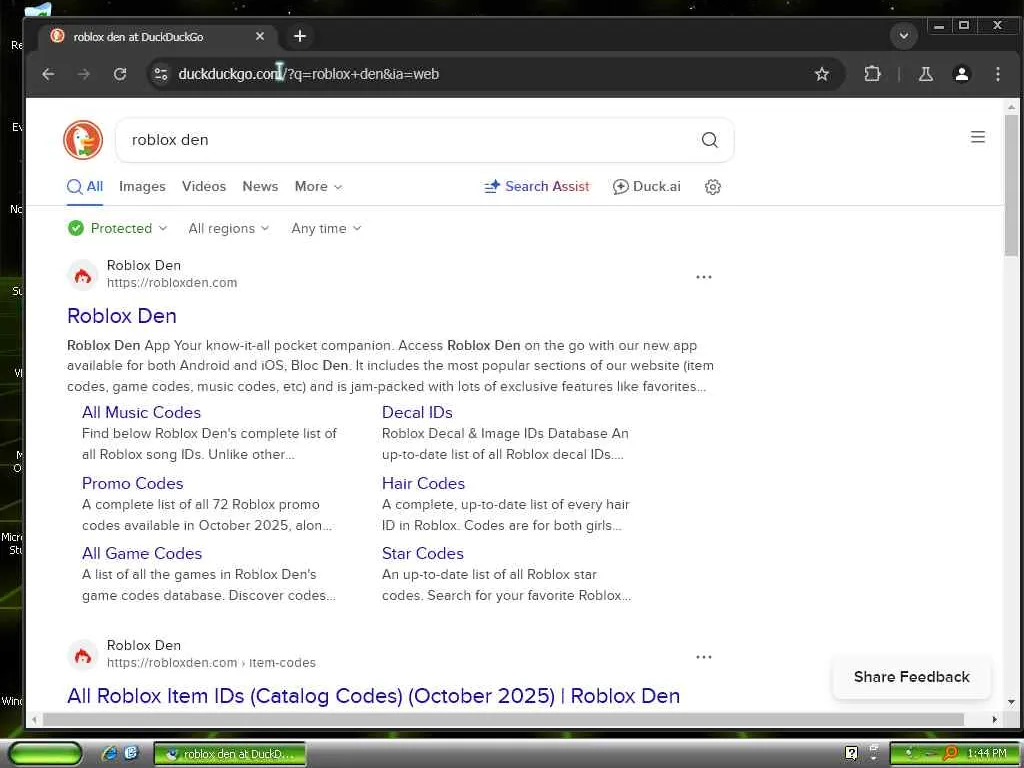
Task: Open the Hair Codes sitelink
Action: [423, 484]
